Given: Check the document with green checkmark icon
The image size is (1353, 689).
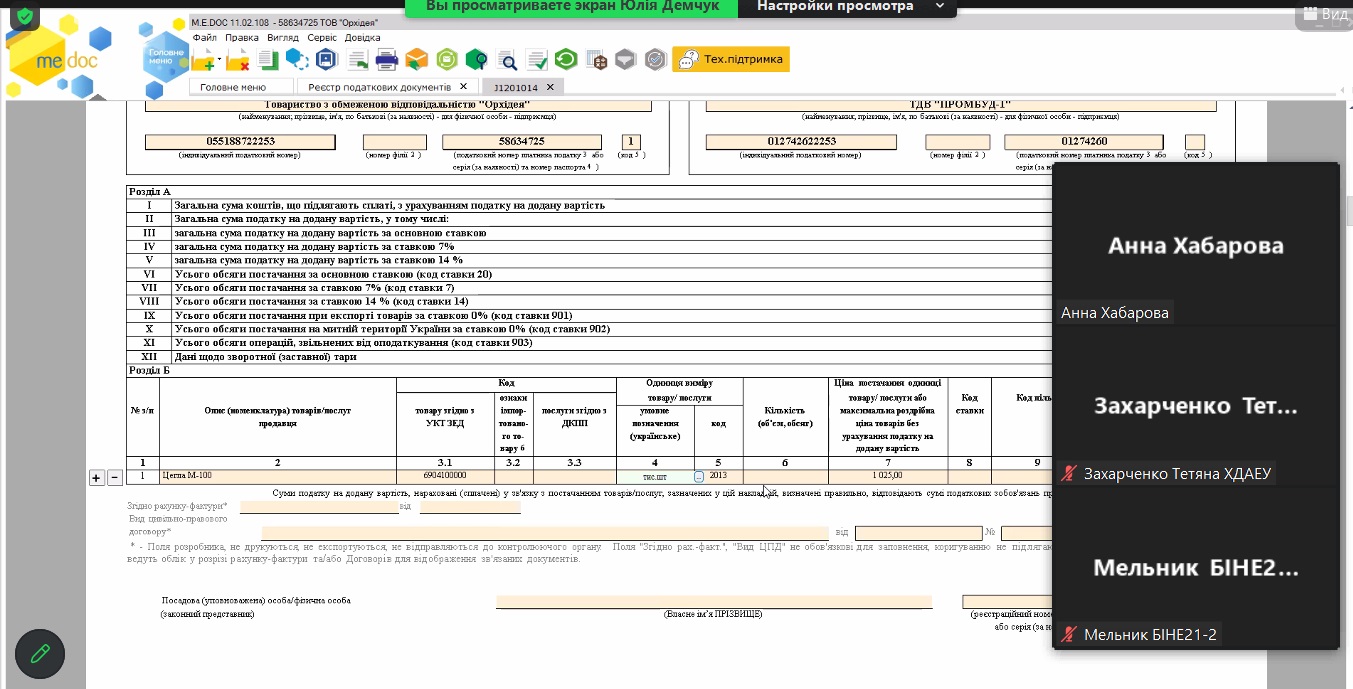Looking at the screenshot, I should click(537, 60).
